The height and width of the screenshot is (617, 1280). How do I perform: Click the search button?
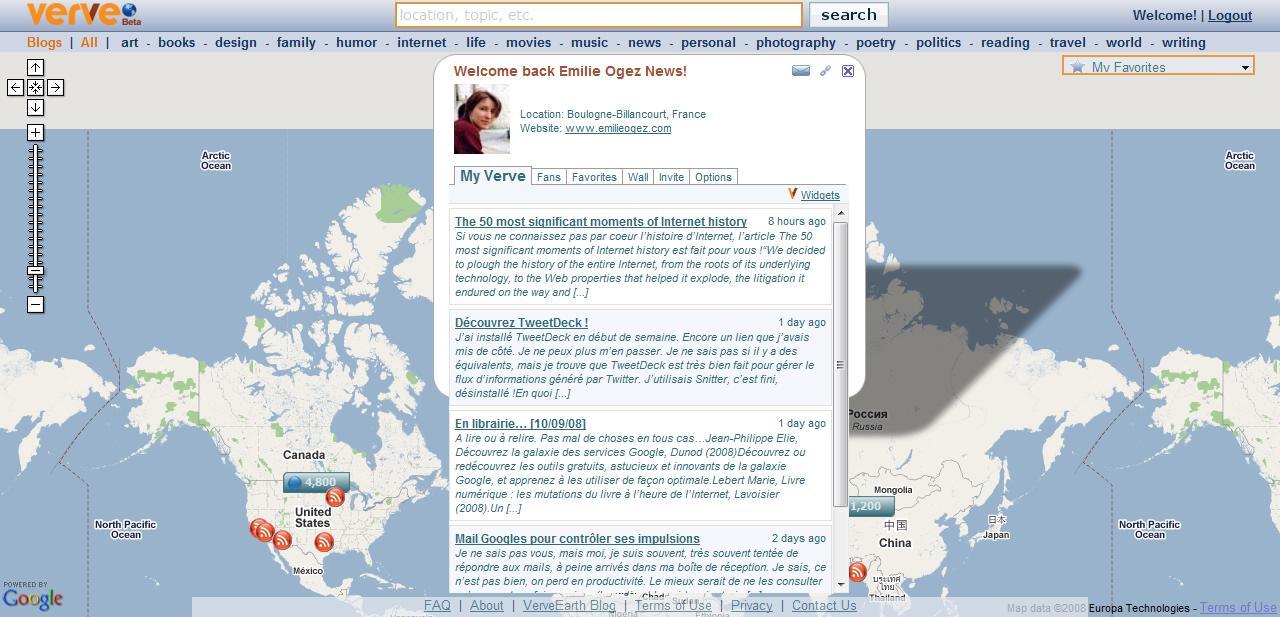pos(848,15)
